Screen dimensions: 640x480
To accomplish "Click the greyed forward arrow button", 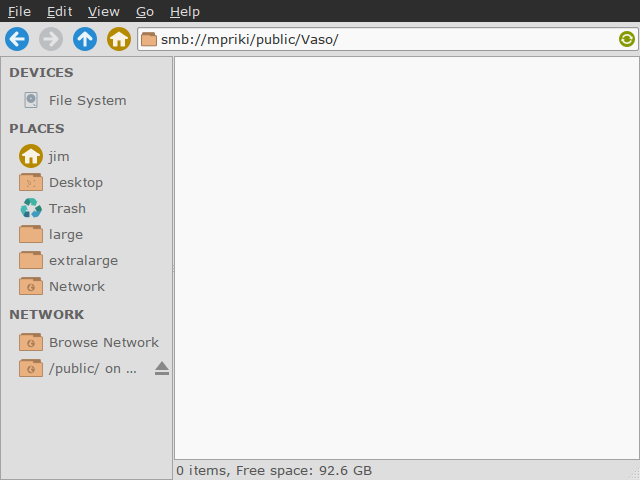I will click(x=51, y=39).
